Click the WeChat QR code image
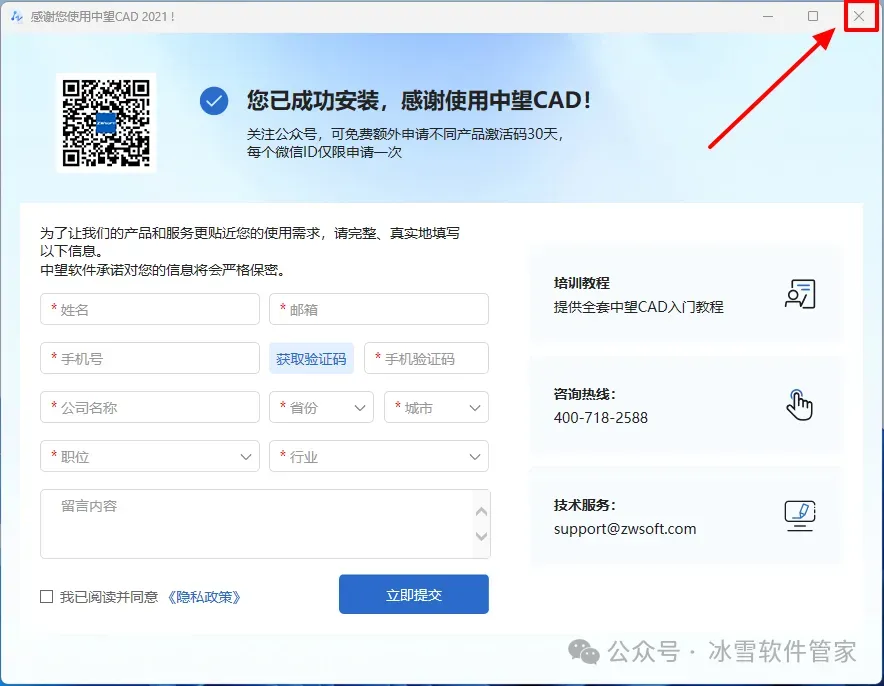 click(106, 123)
